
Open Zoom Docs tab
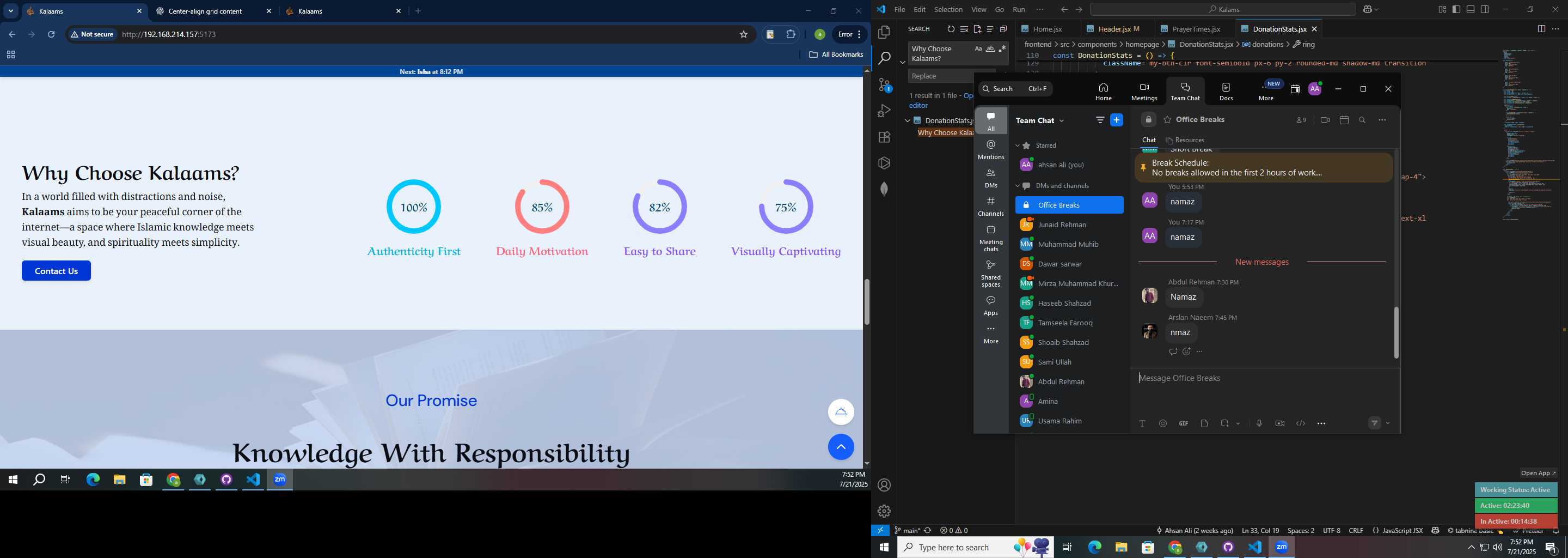(x=1226, y=92)
